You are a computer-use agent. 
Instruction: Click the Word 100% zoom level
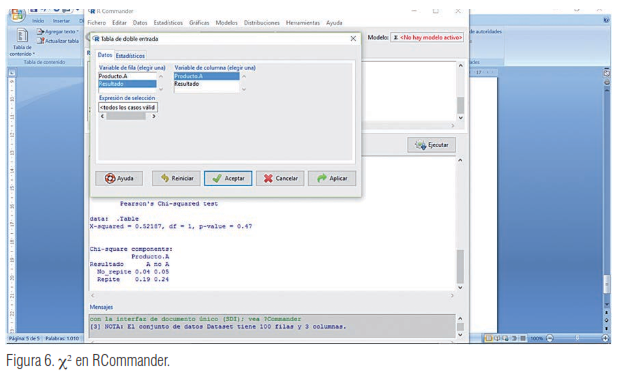click(536, 339)
